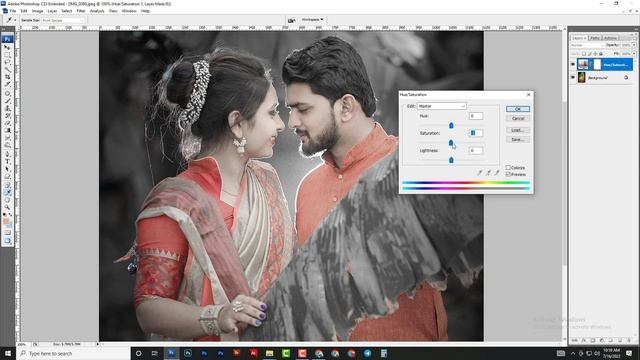Click the Quick Mask mode icon
The height and width of the screenshot is (360, 640).
pos(7,232)
